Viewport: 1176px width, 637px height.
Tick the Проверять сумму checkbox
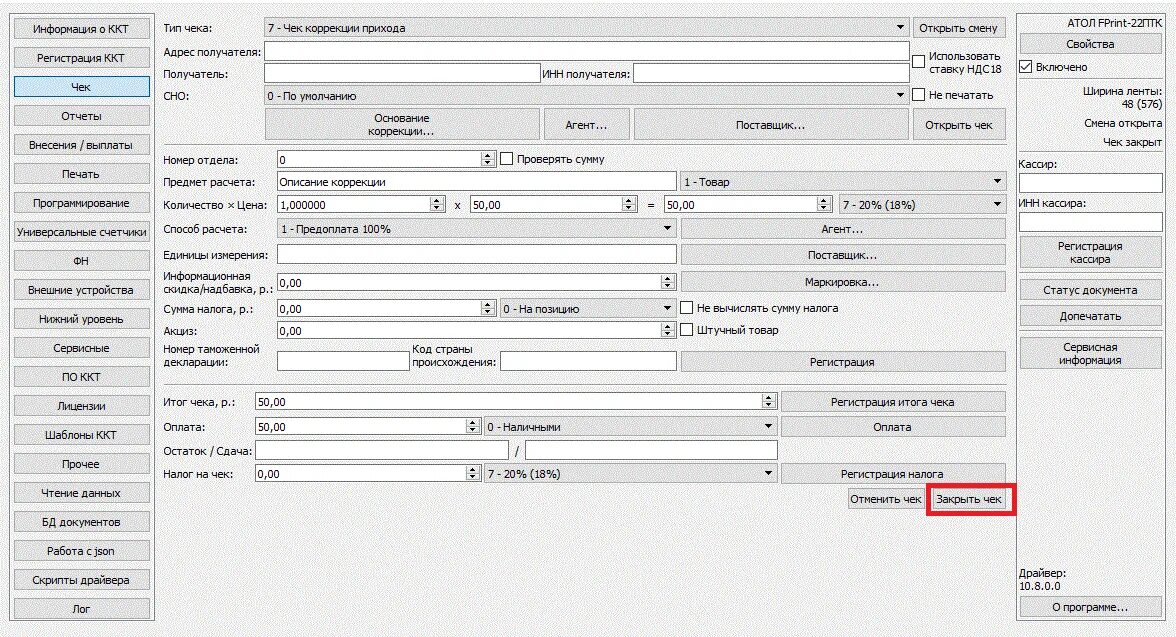coord(506,159)
